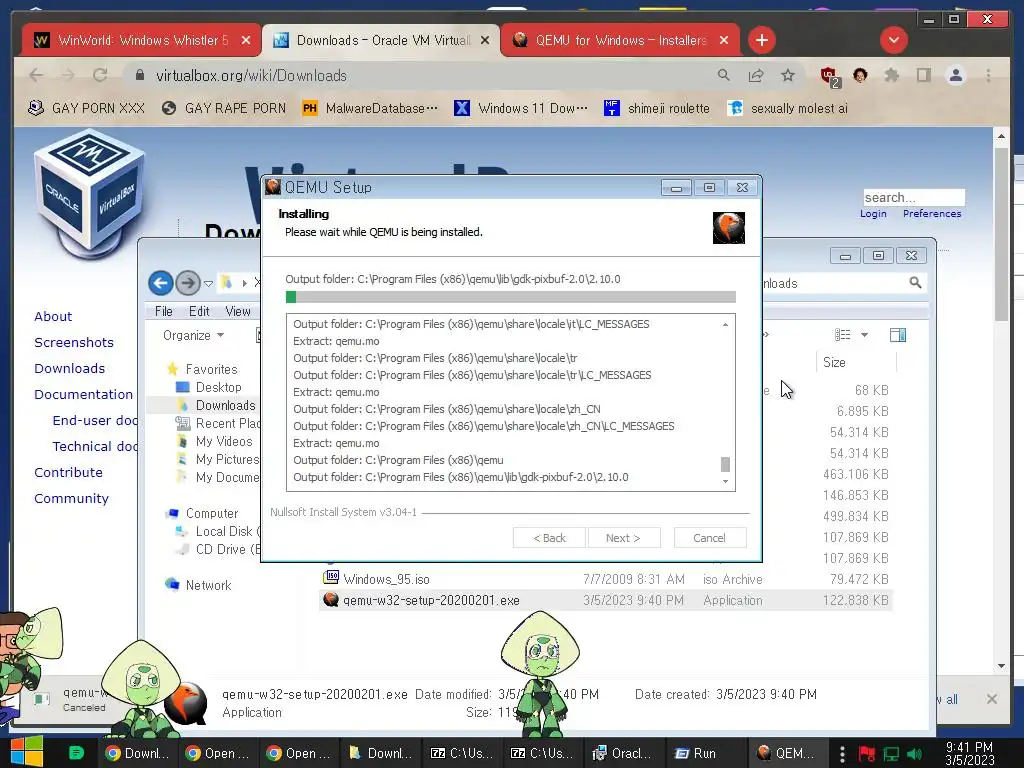Viewport: 1024px width, 768px height.
Task: Open the Action Center flag icon
Action: click(x=867, y=754)
